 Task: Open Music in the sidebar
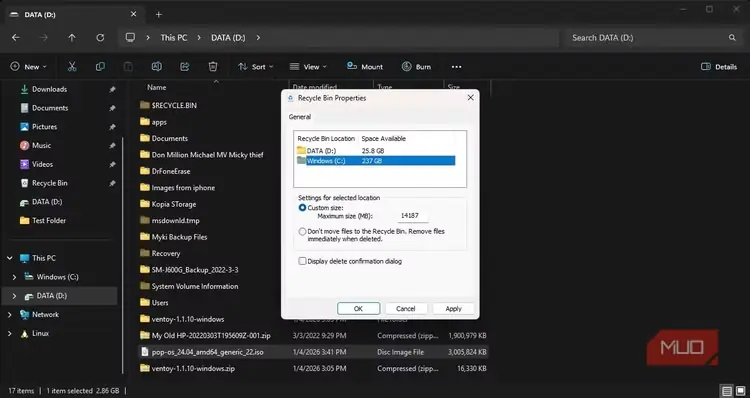(41, 145)
